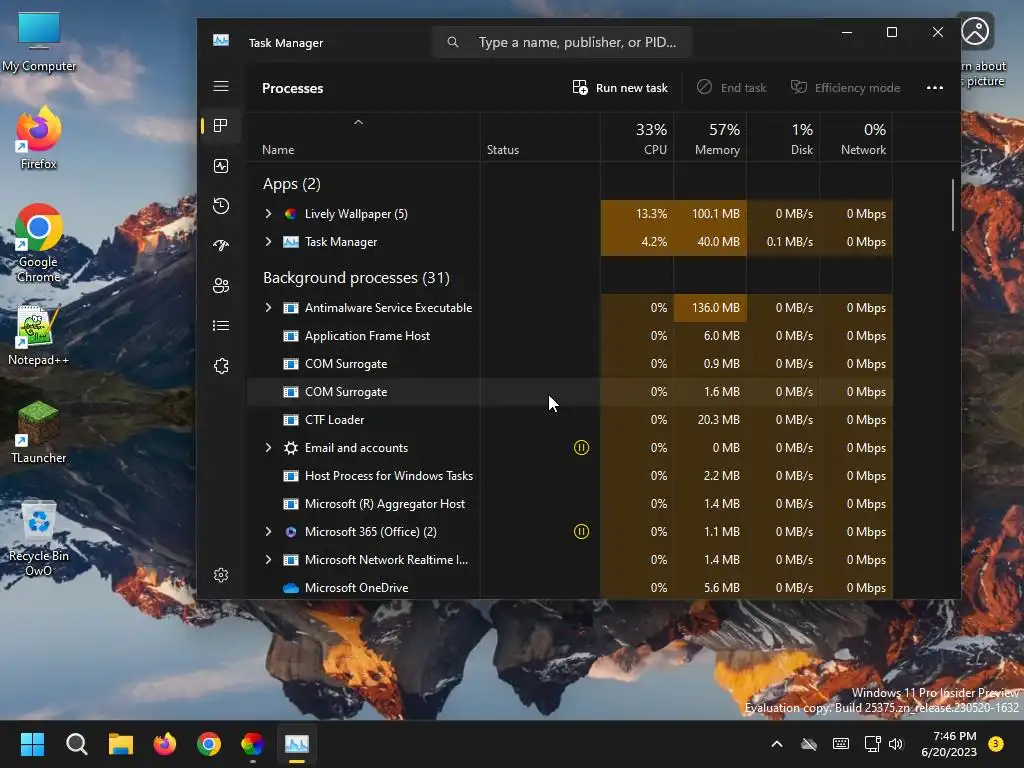Select Host Process for Windows Tasks row

click(569, 475)
